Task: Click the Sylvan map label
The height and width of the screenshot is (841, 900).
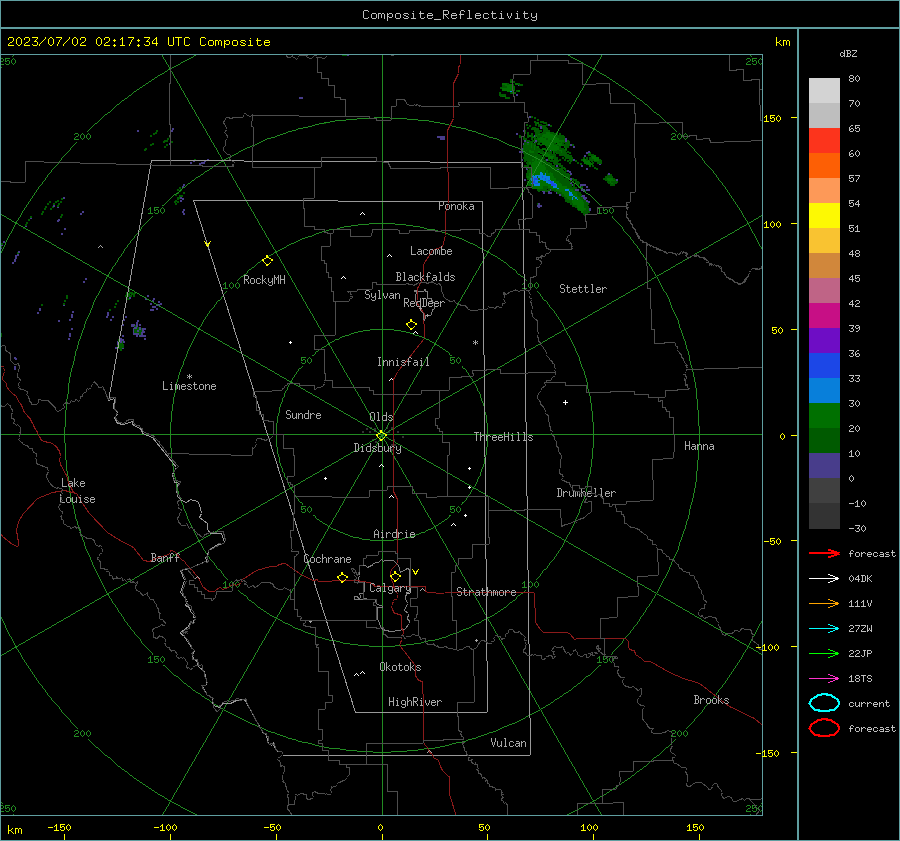Action: (382, 295)
